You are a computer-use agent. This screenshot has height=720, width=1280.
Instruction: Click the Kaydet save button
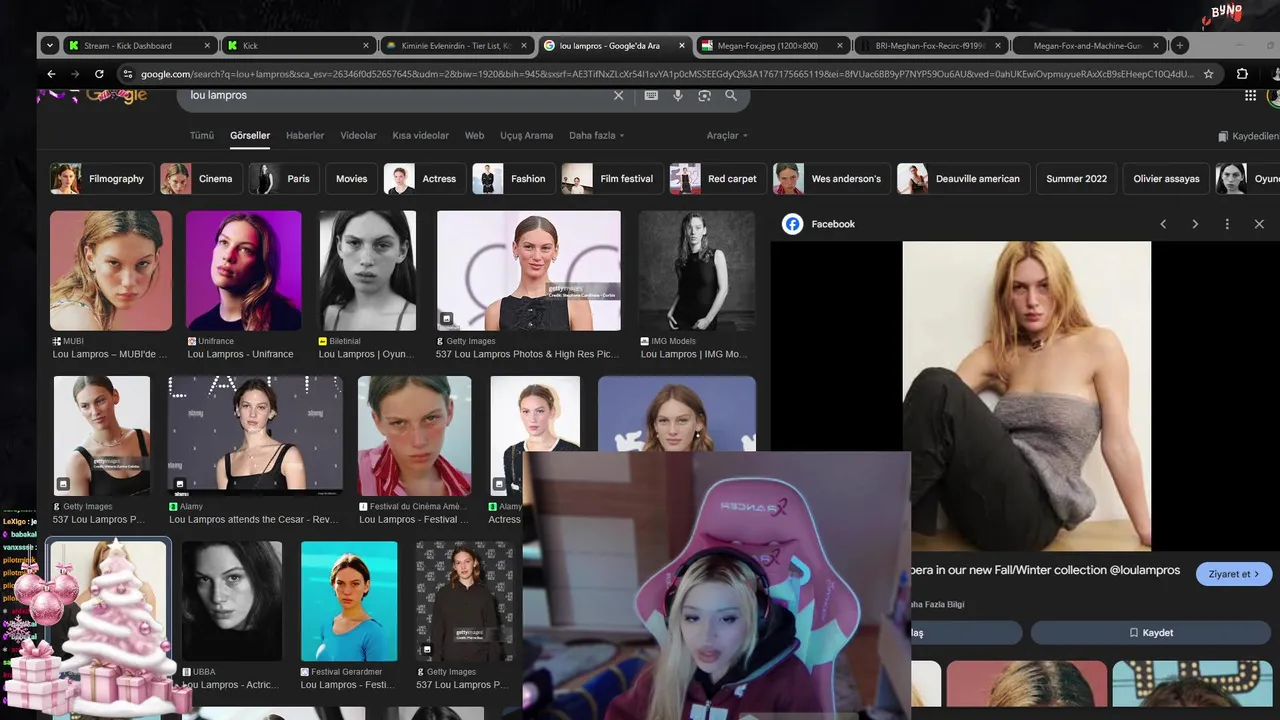[x=1150, y=633]
